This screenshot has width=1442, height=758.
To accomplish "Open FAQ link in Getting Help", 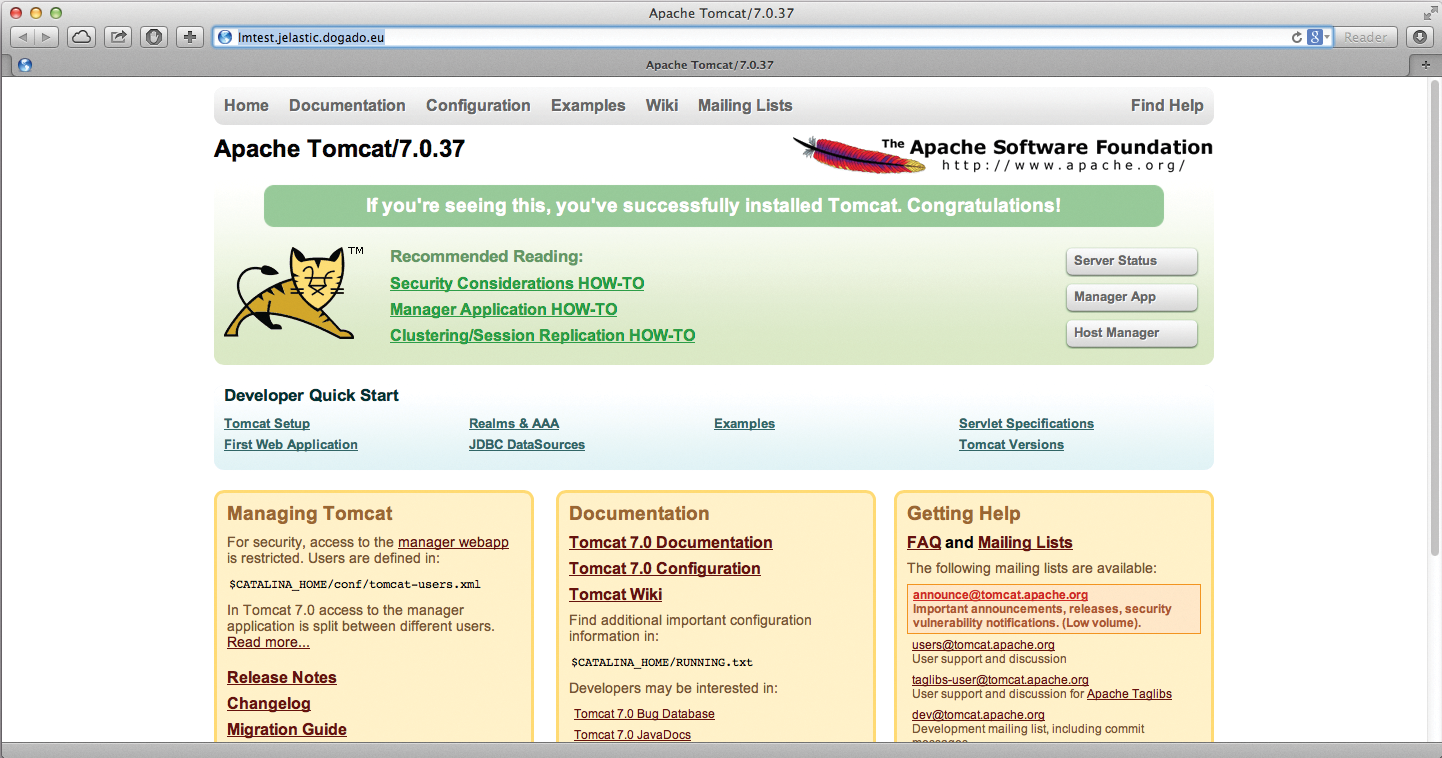I will click(924, 542).
